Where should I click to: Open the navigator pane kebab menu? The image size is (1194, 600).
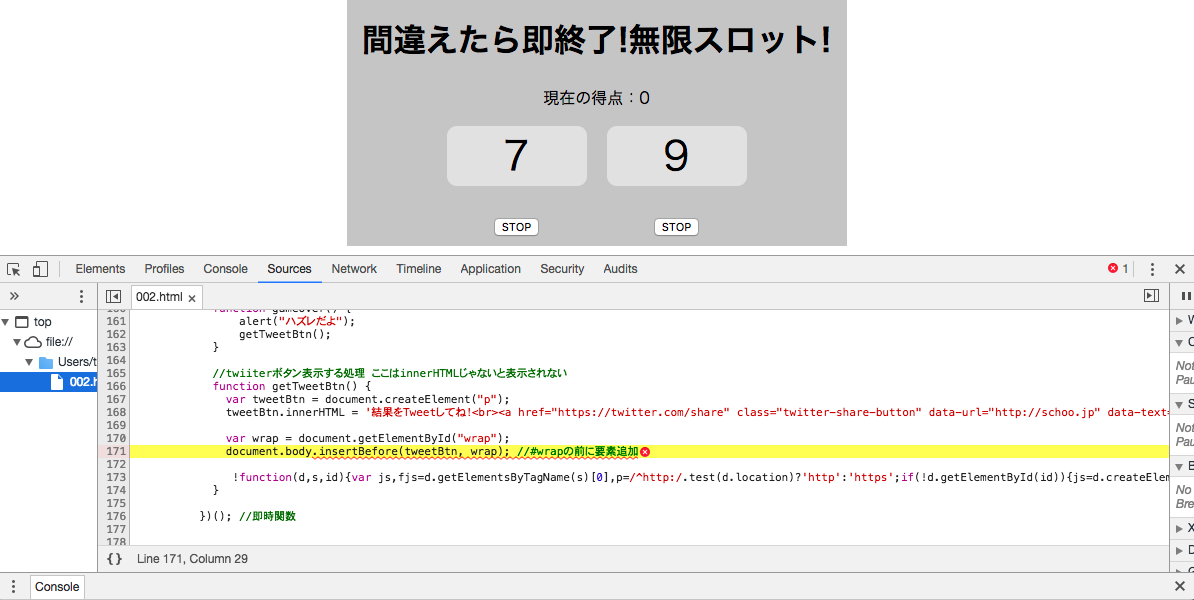pyautogui.click(x=82, y=297)
